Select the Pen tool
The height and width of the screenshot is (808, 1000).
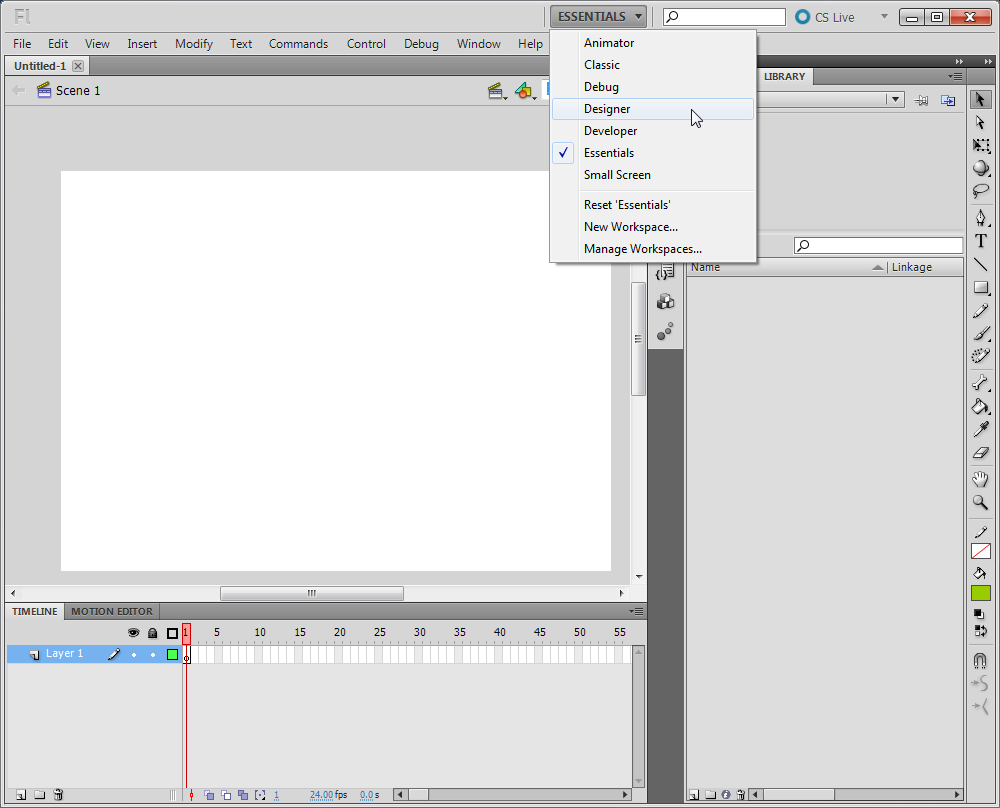click(980, 217)
